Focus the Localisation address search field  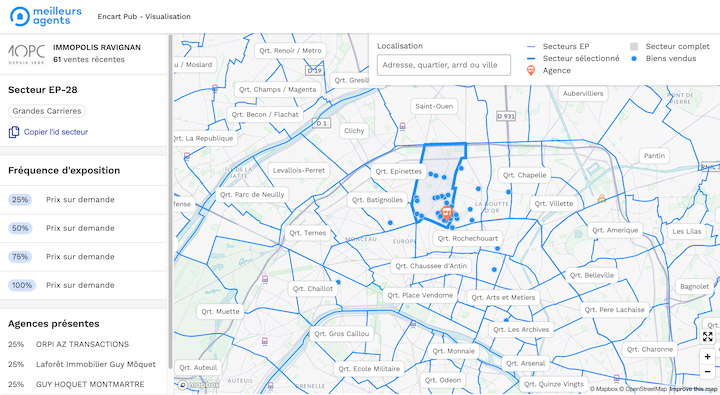444,65
